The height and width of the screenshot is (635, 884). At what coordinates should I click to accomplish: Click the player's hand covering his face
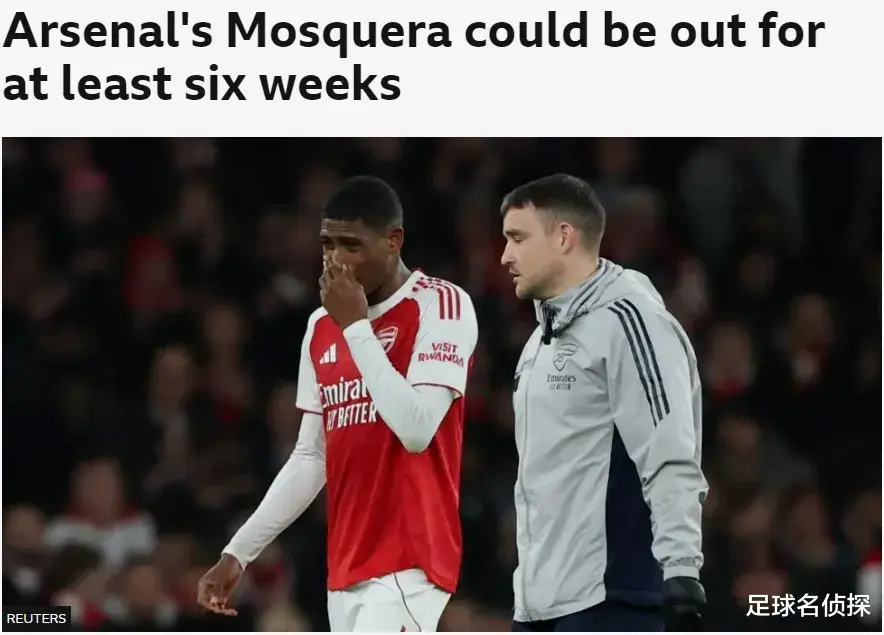tap(343, 292)
